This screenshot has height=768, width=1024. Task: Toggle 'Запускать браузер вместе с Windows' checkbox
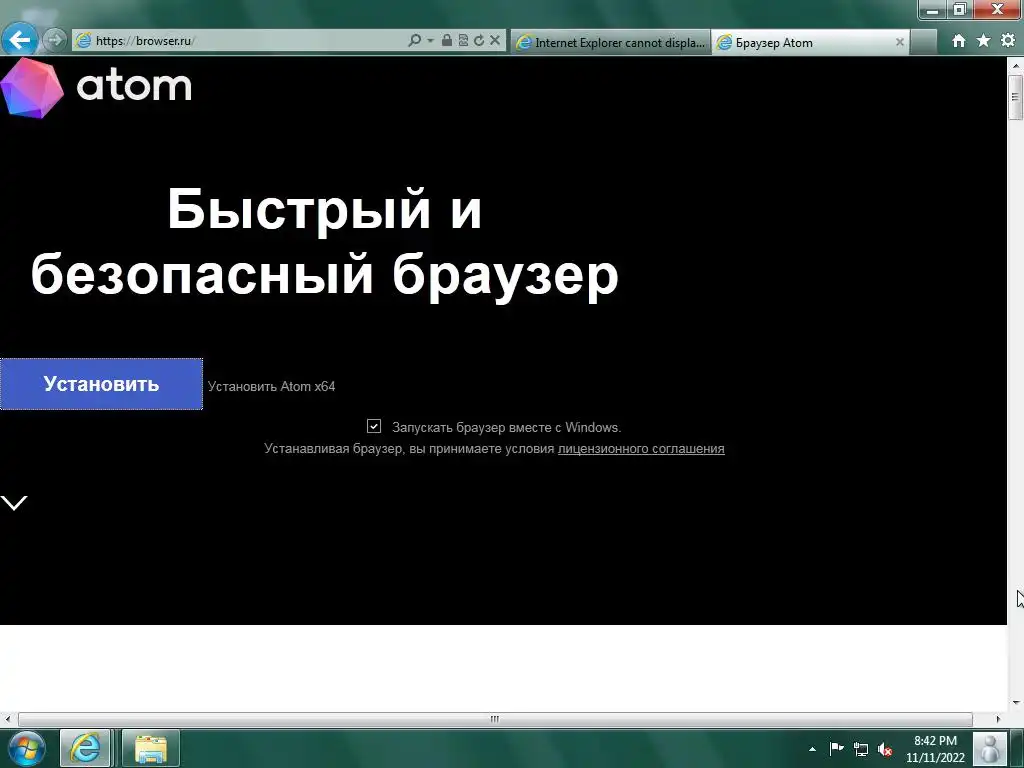tap(374, 426)
